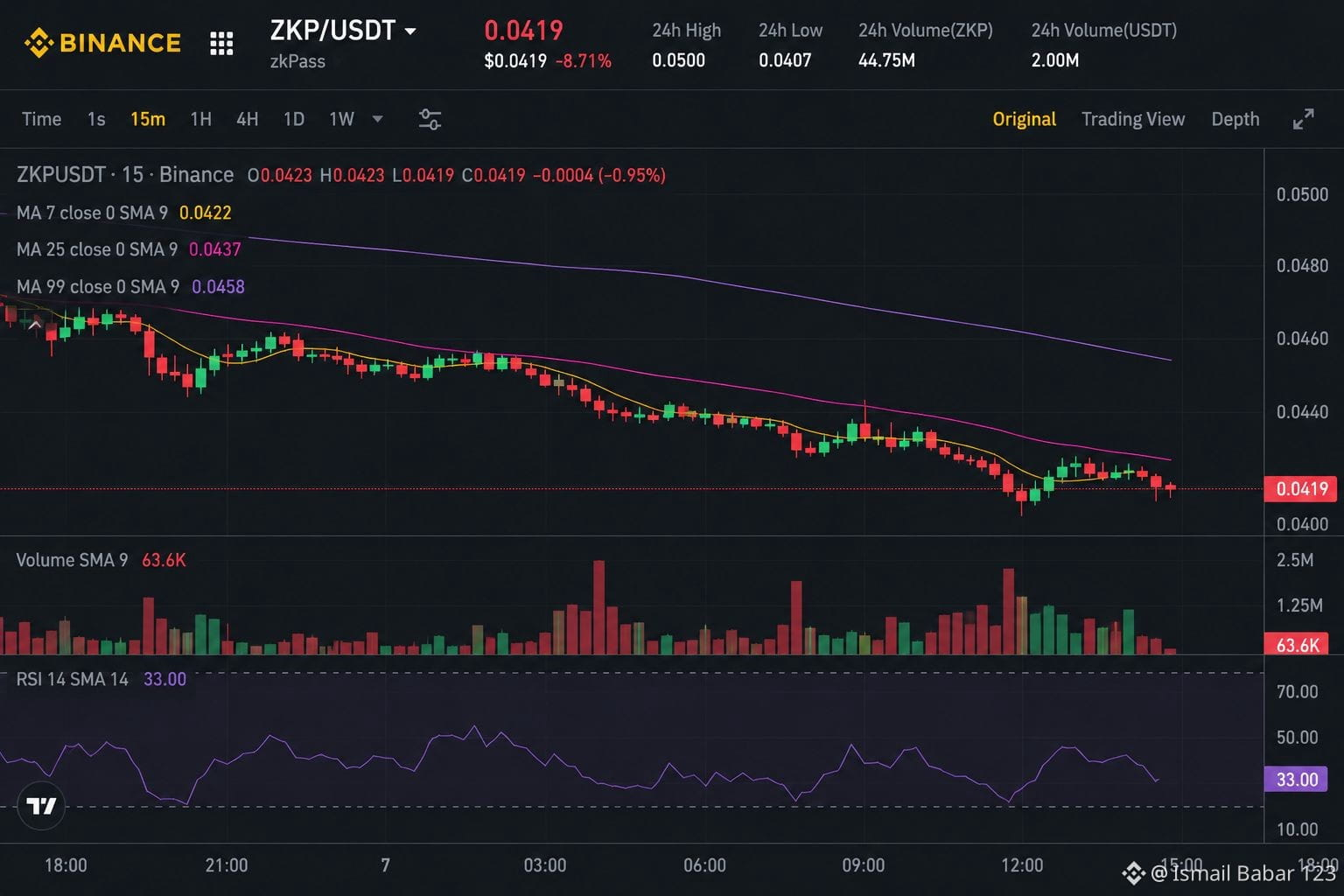Click the 21:00 time axis label

227,865
